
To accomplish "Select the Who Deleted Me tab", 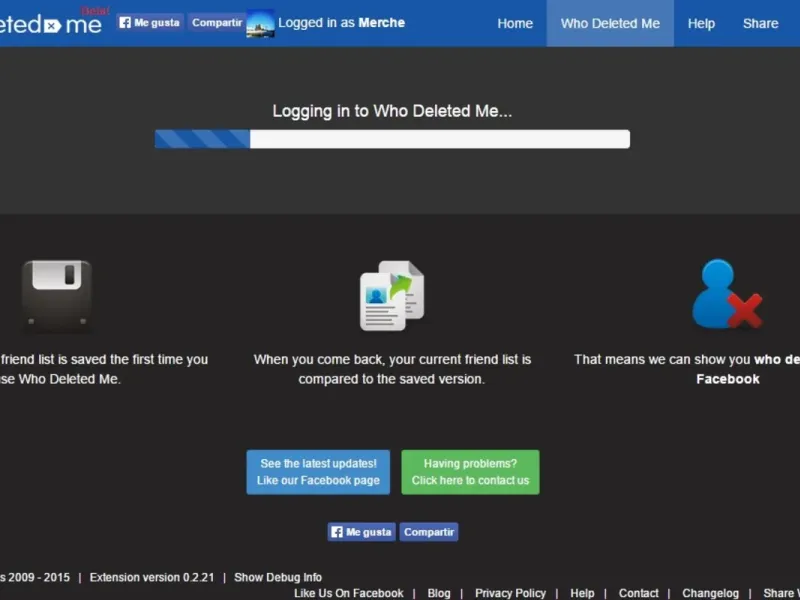I will pos(610,23).
